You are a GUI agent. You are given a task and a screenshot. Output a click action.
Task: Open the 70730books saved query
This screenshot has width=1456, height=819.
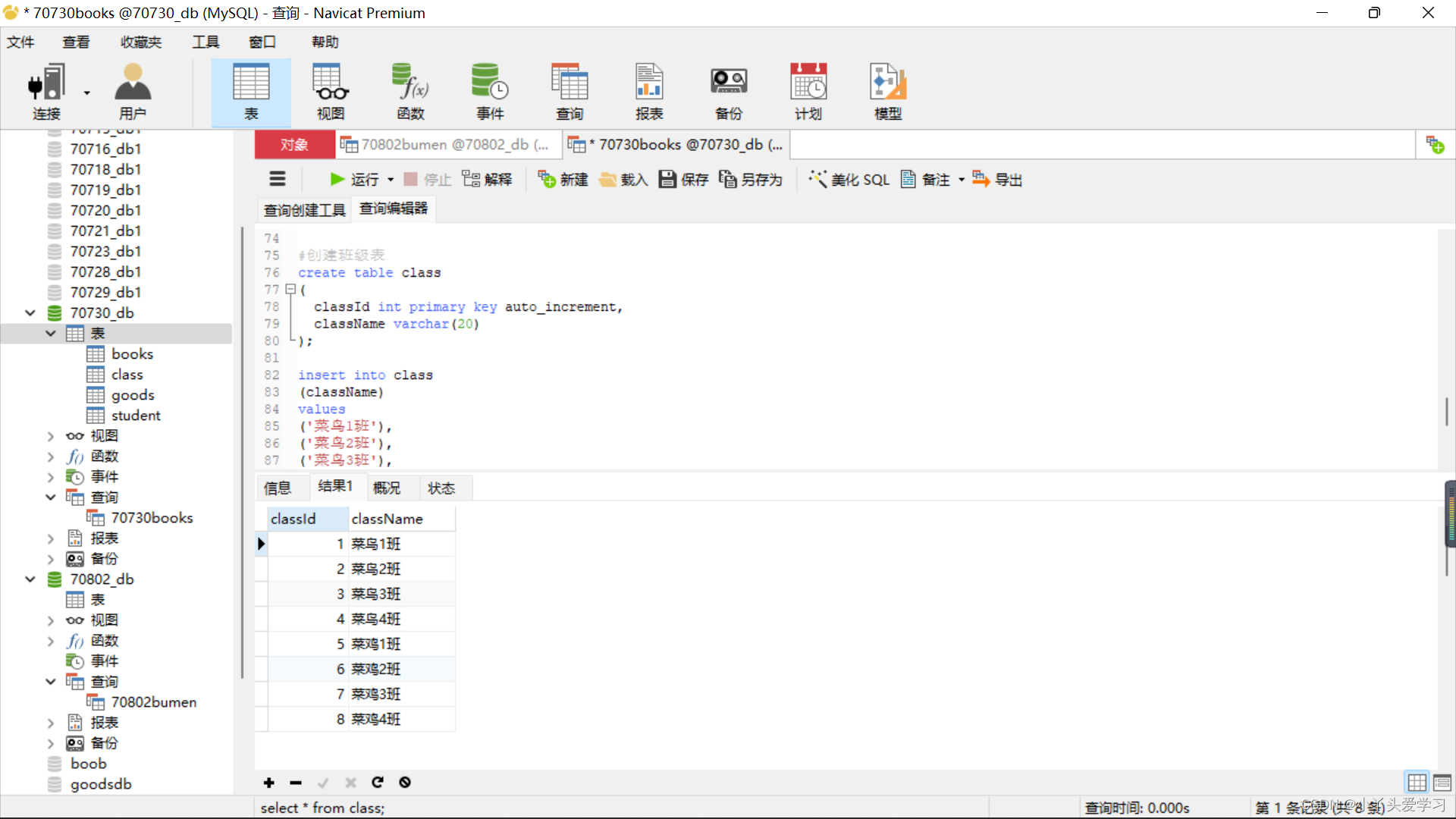click(152, 518)
